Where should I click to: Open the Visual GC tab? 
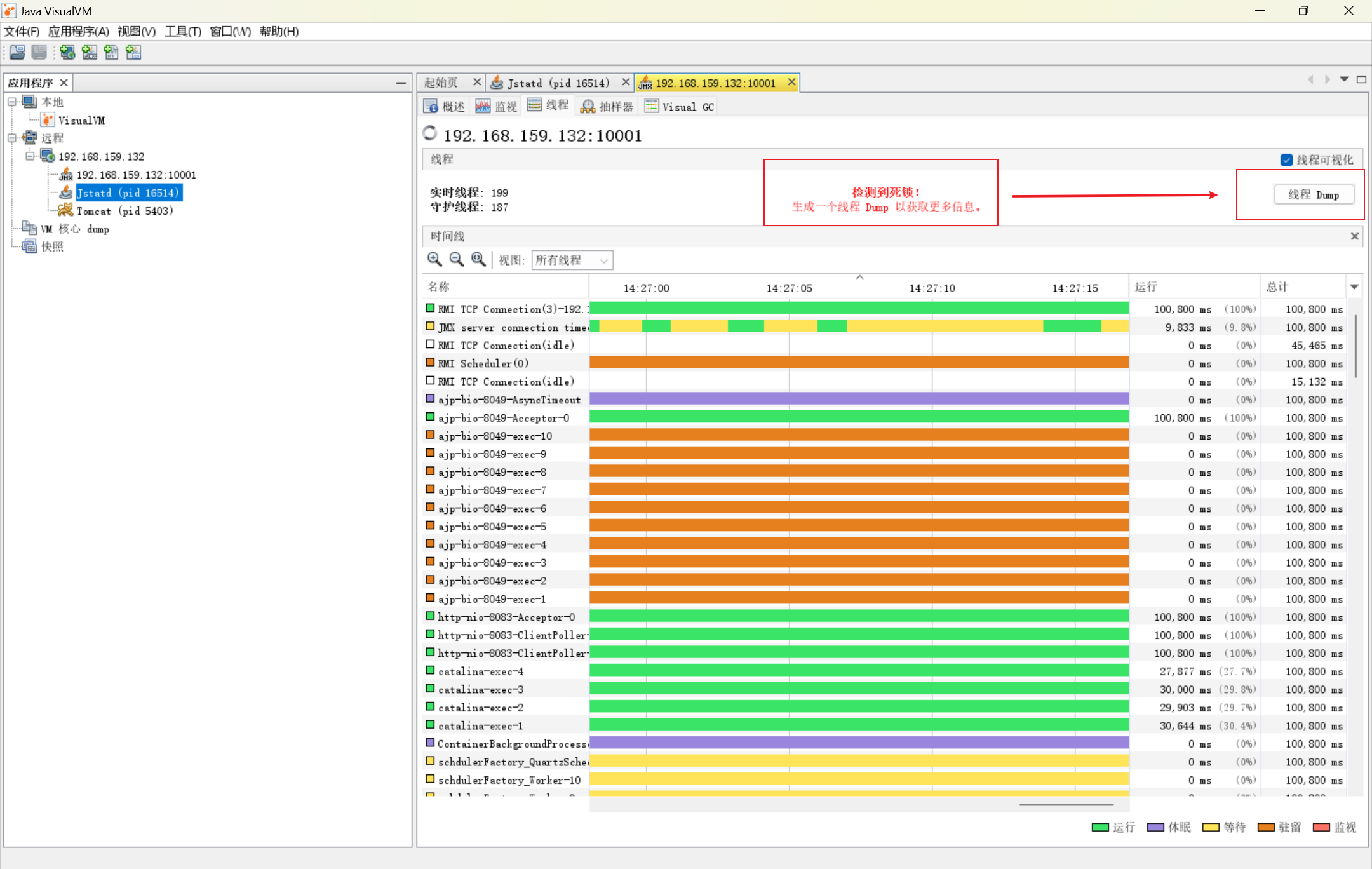coord(680,107)
